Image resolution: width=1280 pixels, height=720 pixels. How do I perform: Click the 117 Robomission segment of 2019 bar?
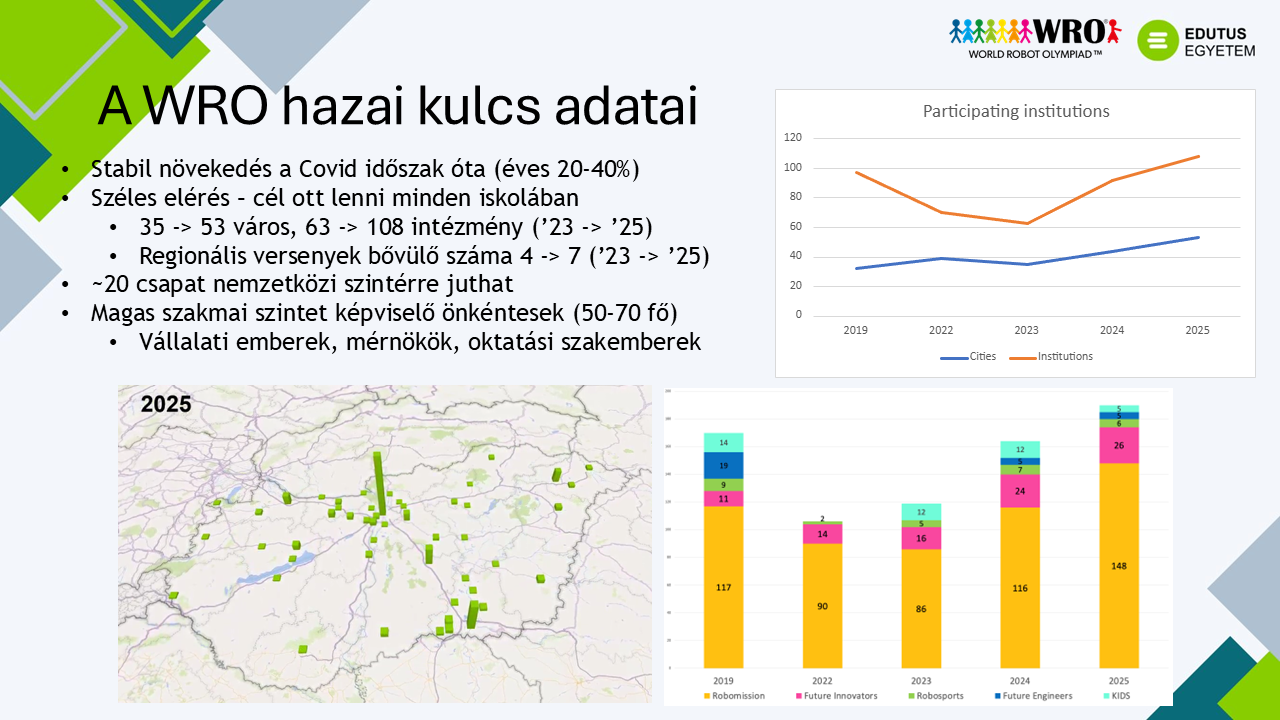[x=723, y=587]
